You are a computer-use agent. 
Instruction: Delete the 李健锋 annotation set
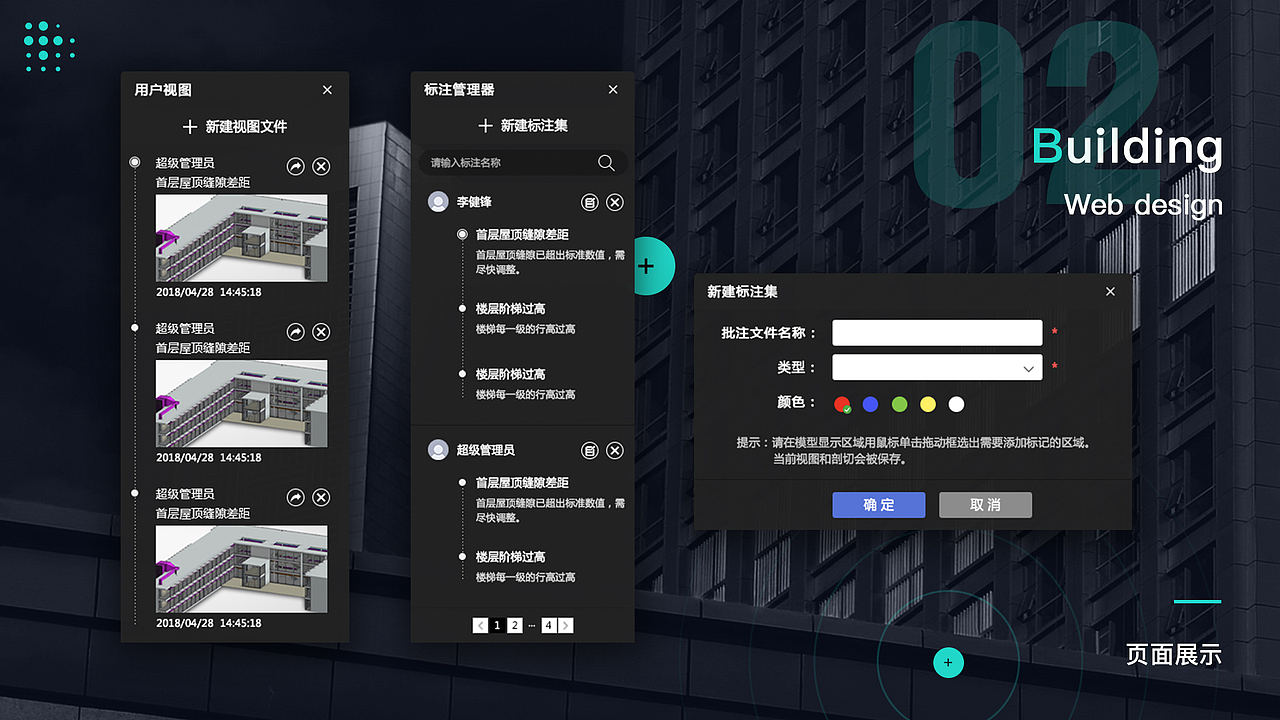pyautogui.click(x=615, y=202)
